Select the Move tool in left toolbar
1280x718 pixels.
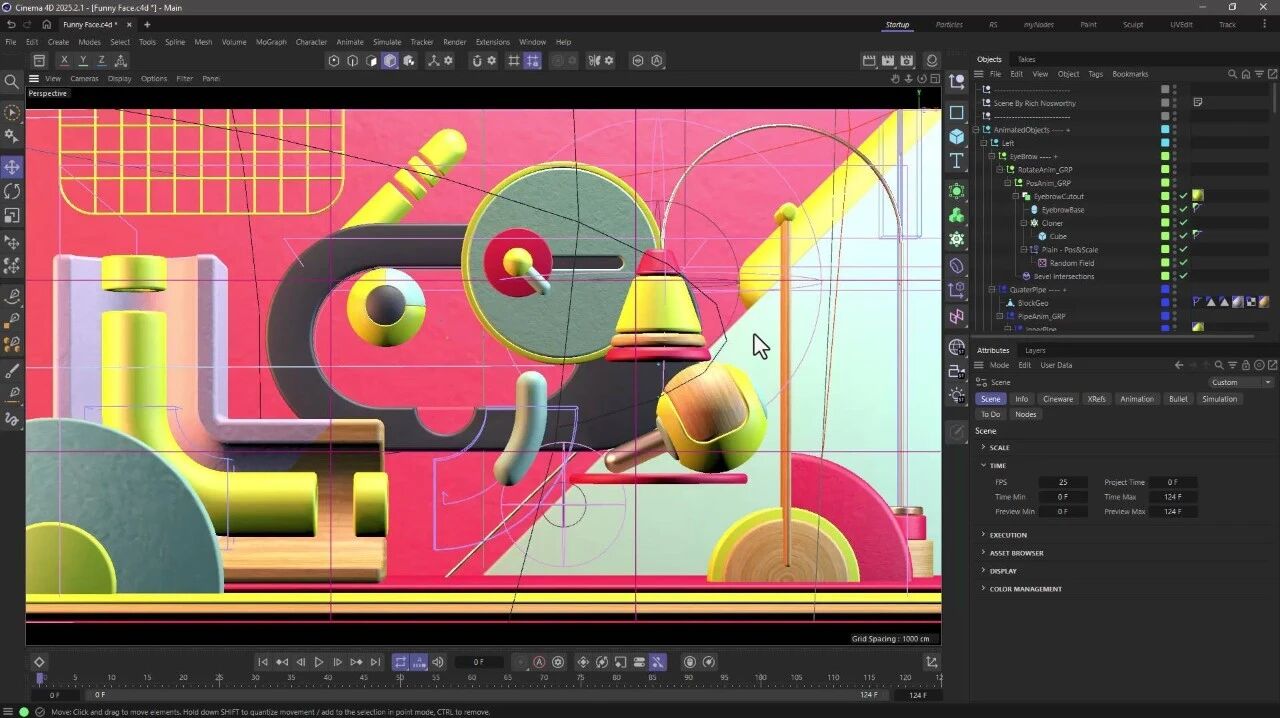pyautogui.click(x=12, y=167)
